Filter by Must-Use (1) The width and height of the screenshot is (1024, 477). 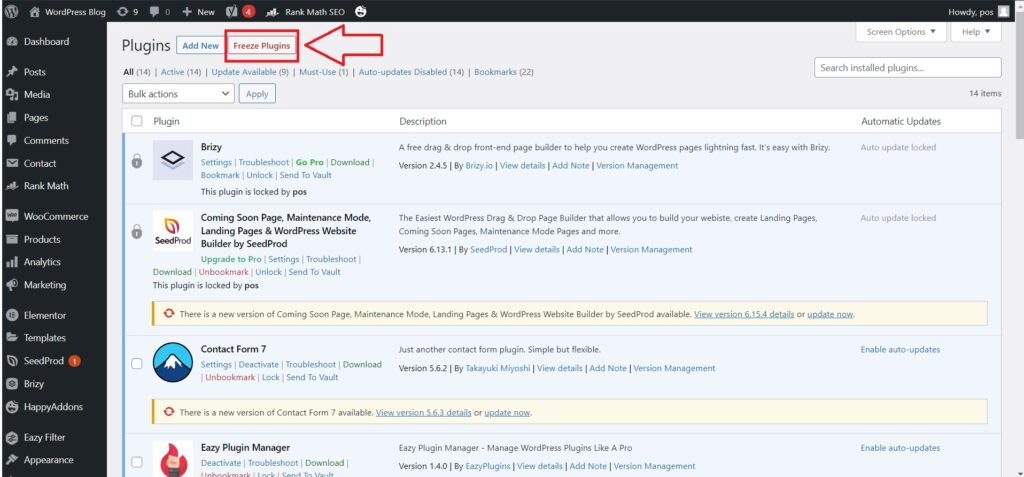(324, 72)
